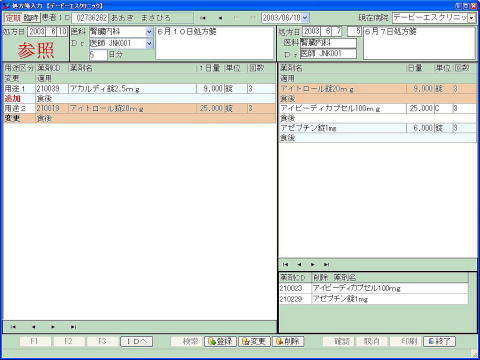Click deleted drug row 210023 アイピーディカプセル100mg
Screen dimensions: 480x360
[373, 288]
